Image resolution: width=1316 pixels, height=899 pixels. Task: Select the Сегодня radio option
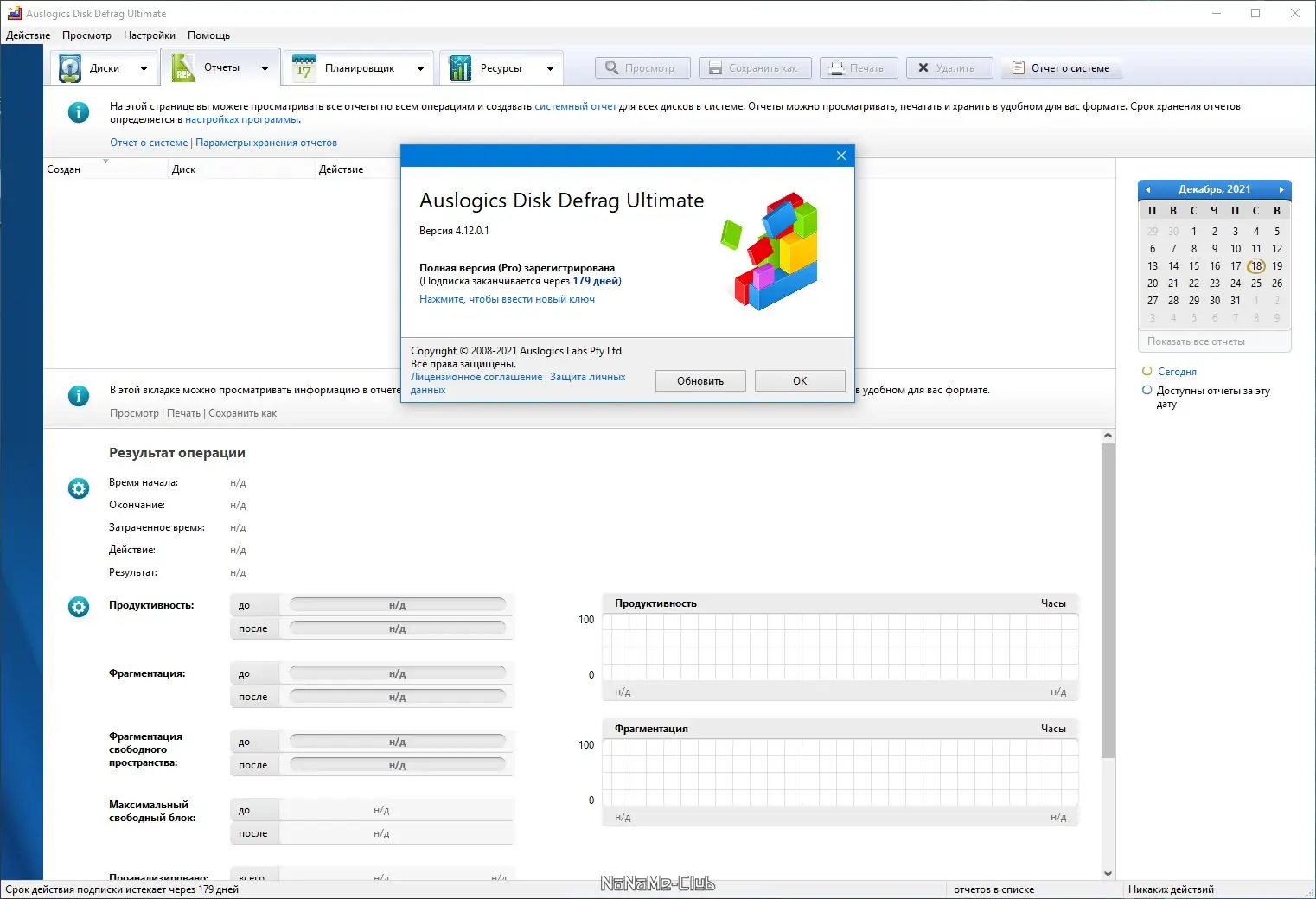[1147, 371]
